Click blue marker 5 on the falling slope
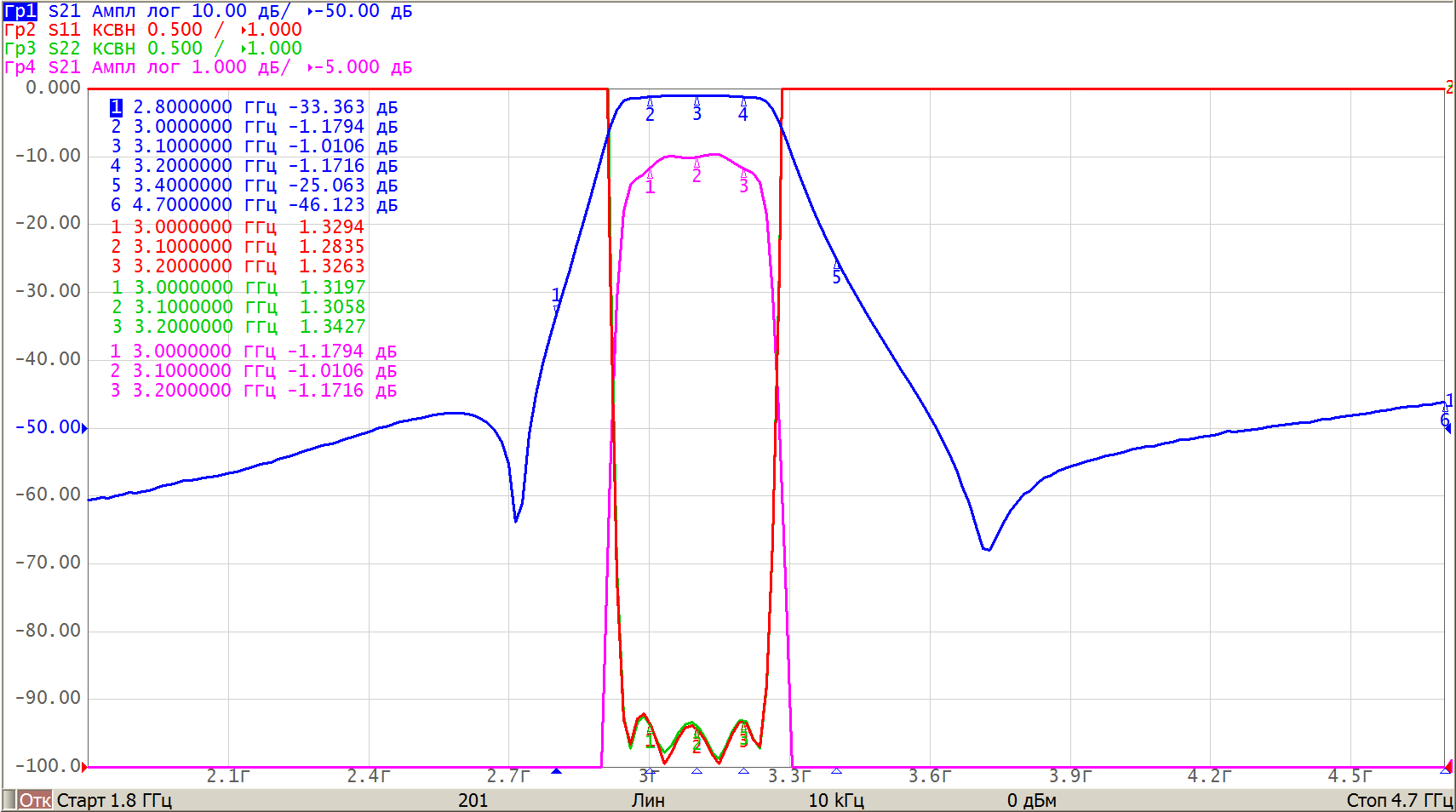This screenshot has width=1456, height=812. 836,274
